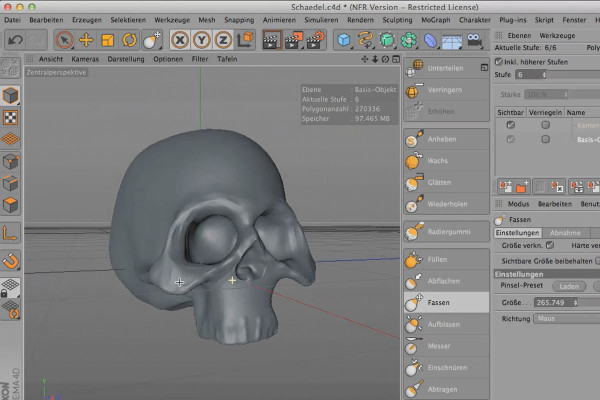Select the Aufblasen brush

click(x=446, y=324)
